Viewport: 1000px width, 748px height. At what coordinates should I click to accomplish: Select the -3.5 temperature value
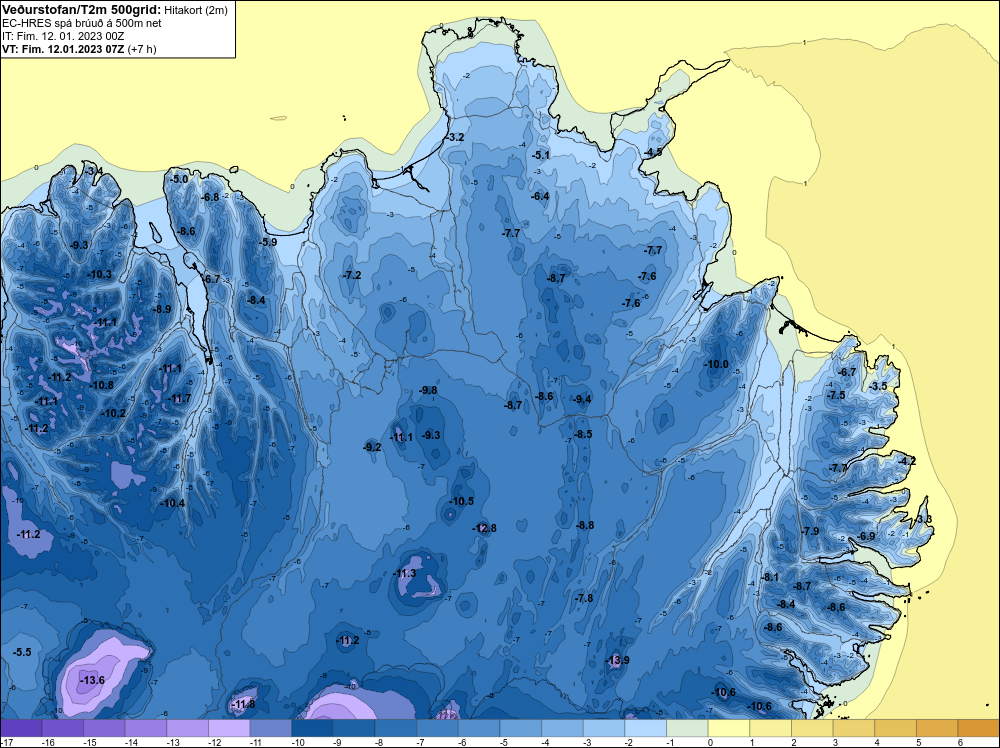coord(878,386)
